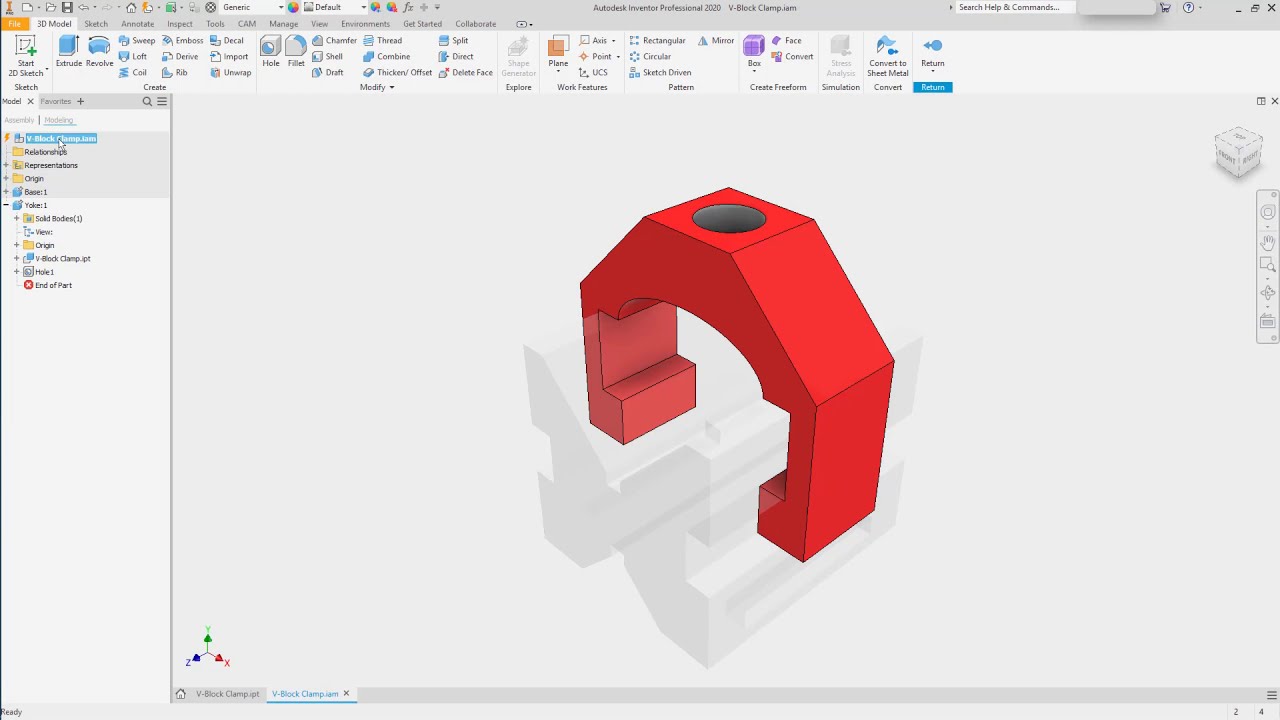
Task: Select the Delete Face tool
Action: pos(466,73)
